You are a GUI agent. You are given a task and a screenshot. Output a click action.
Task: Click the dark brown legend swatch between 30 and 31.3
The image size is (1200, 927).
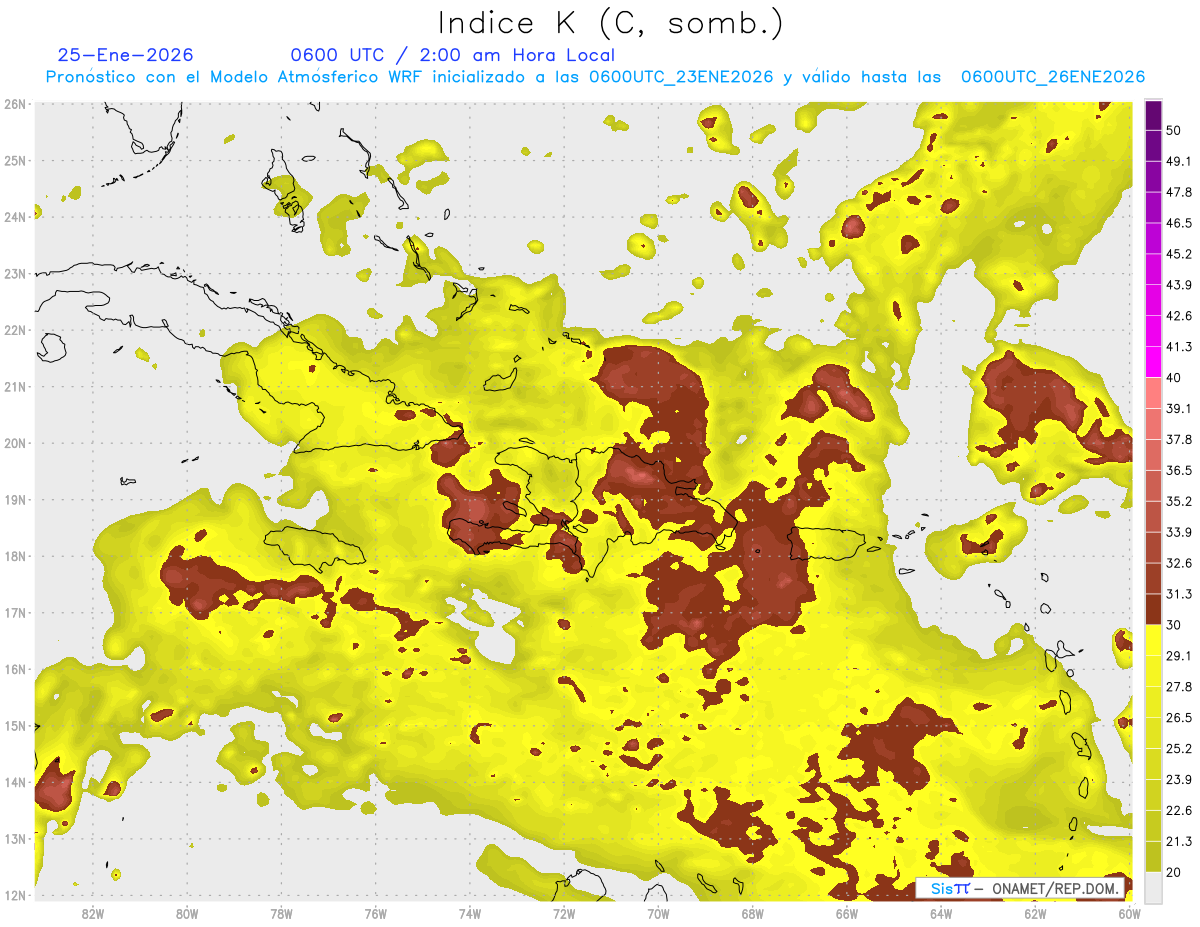point(1153,609)
